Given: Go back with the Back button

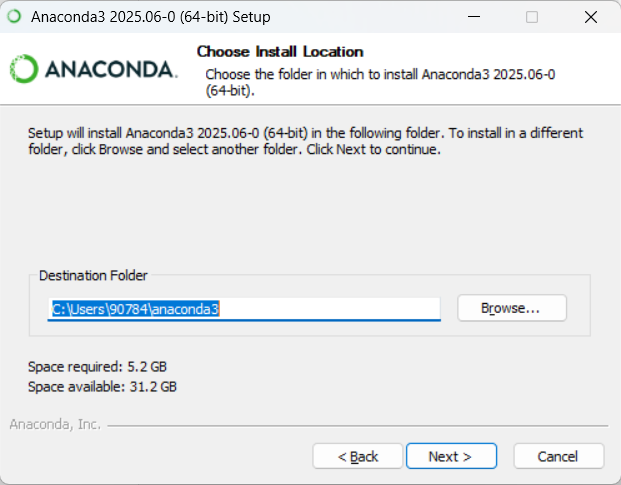Looking at the screenshot, I should 357,456.
